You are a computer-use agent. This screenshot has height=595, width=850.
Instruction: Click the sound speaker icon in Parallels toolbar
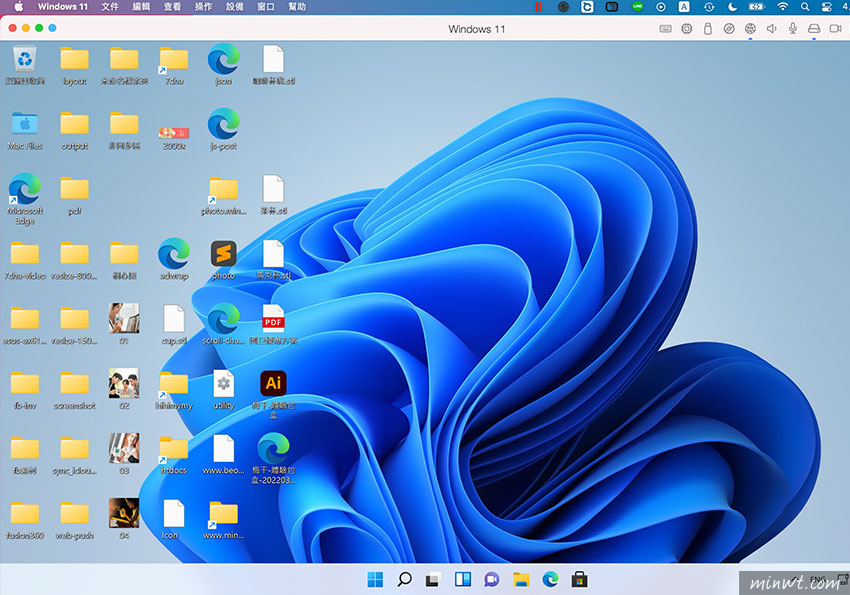pyautogui.click(x=771, y=29)
